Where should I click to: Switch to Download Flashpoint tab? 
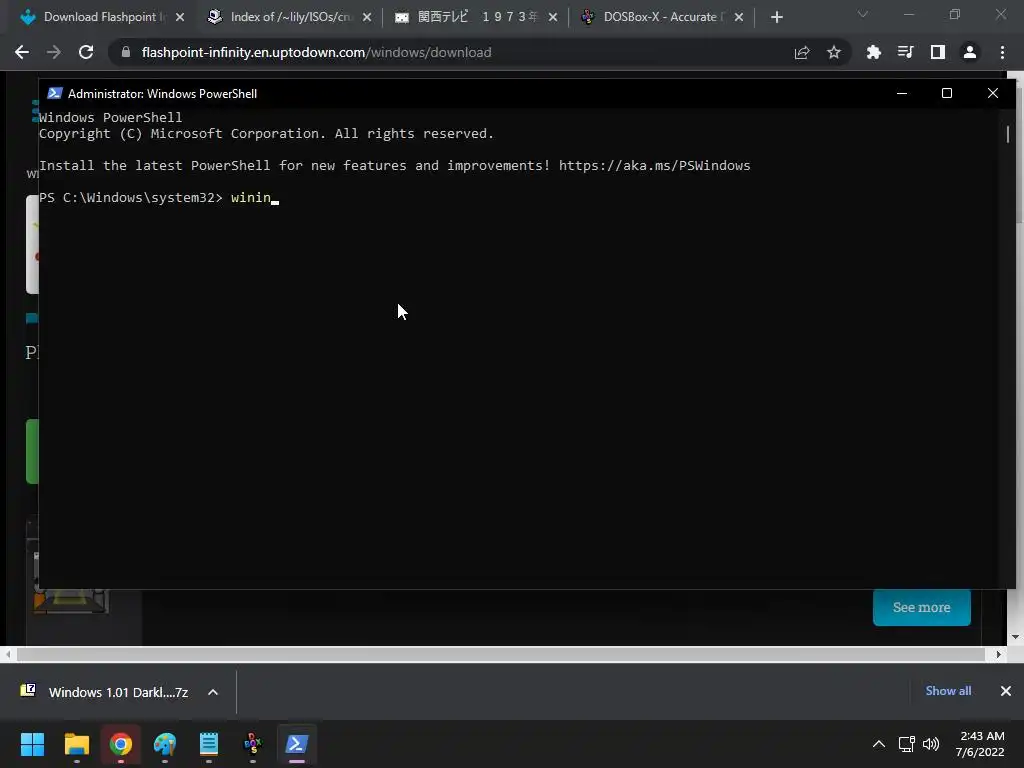[x=93, y=17]
